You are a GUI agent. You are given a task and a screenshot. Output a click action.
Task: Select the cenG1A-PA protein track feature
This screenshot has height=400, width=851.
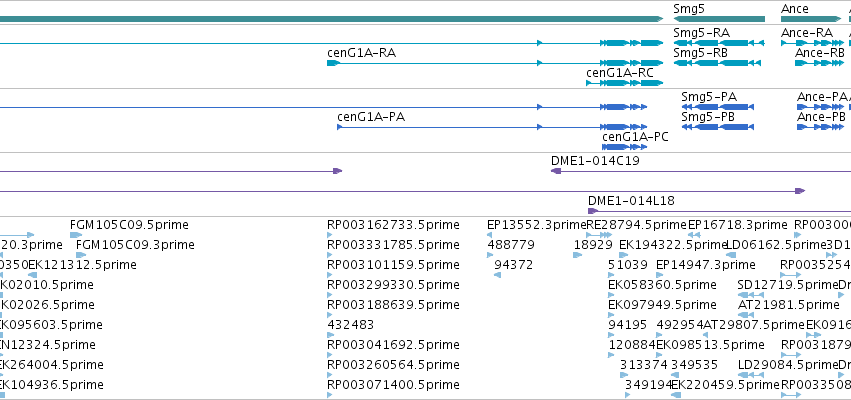pyautogui.click(x=492, y=127)
